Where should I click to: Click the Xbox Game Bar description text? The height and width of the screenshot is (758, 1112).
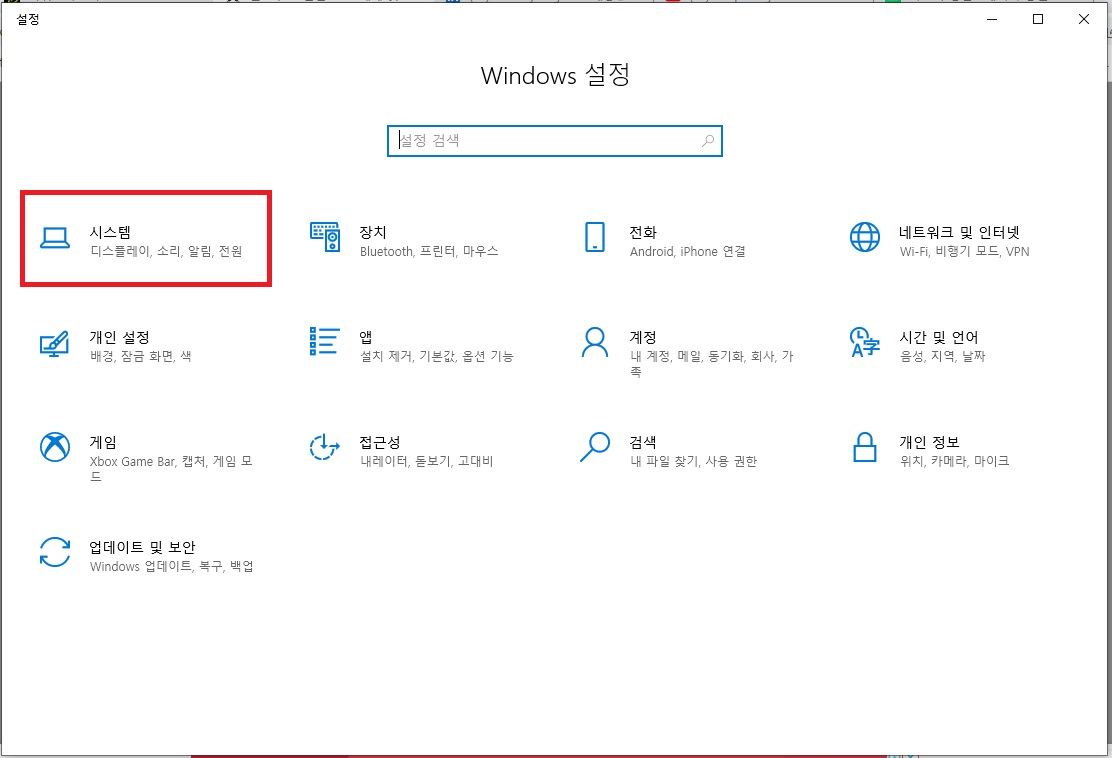pyautogui.click(x=171, y=468)
